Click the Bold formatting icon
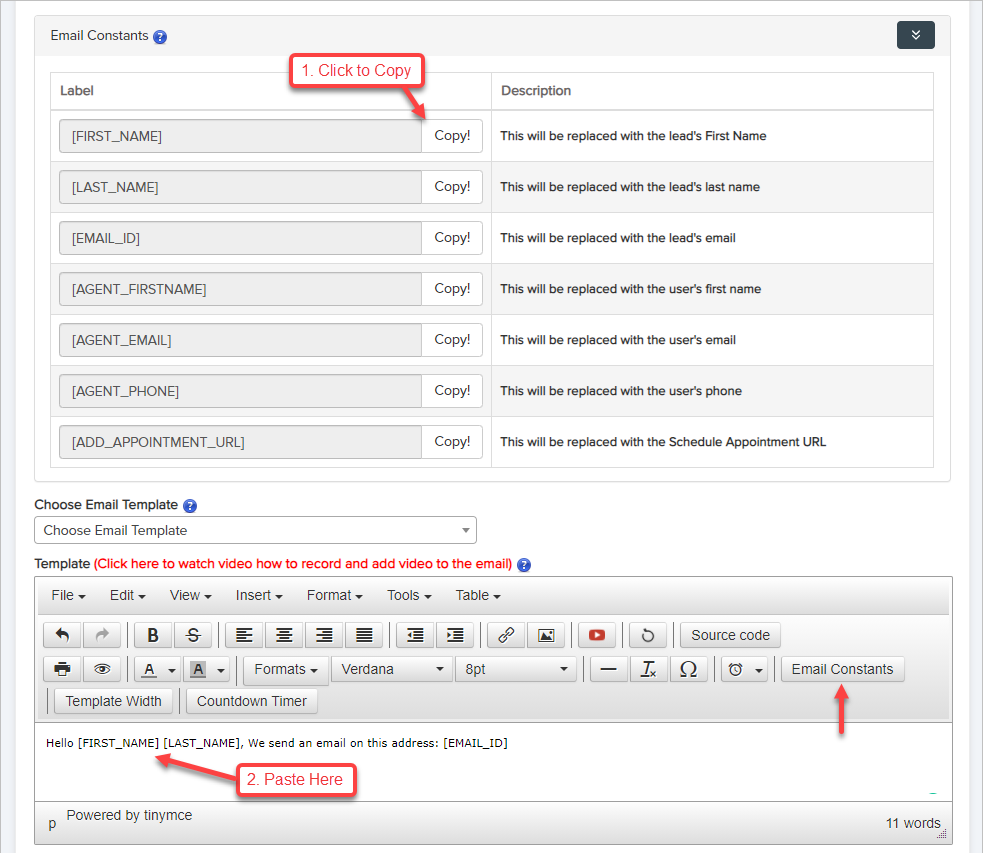 click(x=153, y=635)
